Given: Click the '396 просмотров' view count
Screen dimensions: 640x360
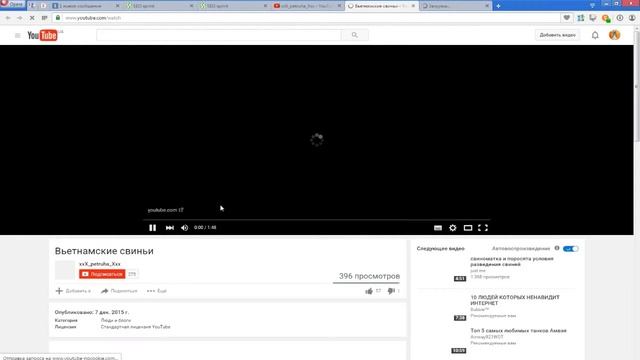Looking at the screenshot, I should point(369,276).
